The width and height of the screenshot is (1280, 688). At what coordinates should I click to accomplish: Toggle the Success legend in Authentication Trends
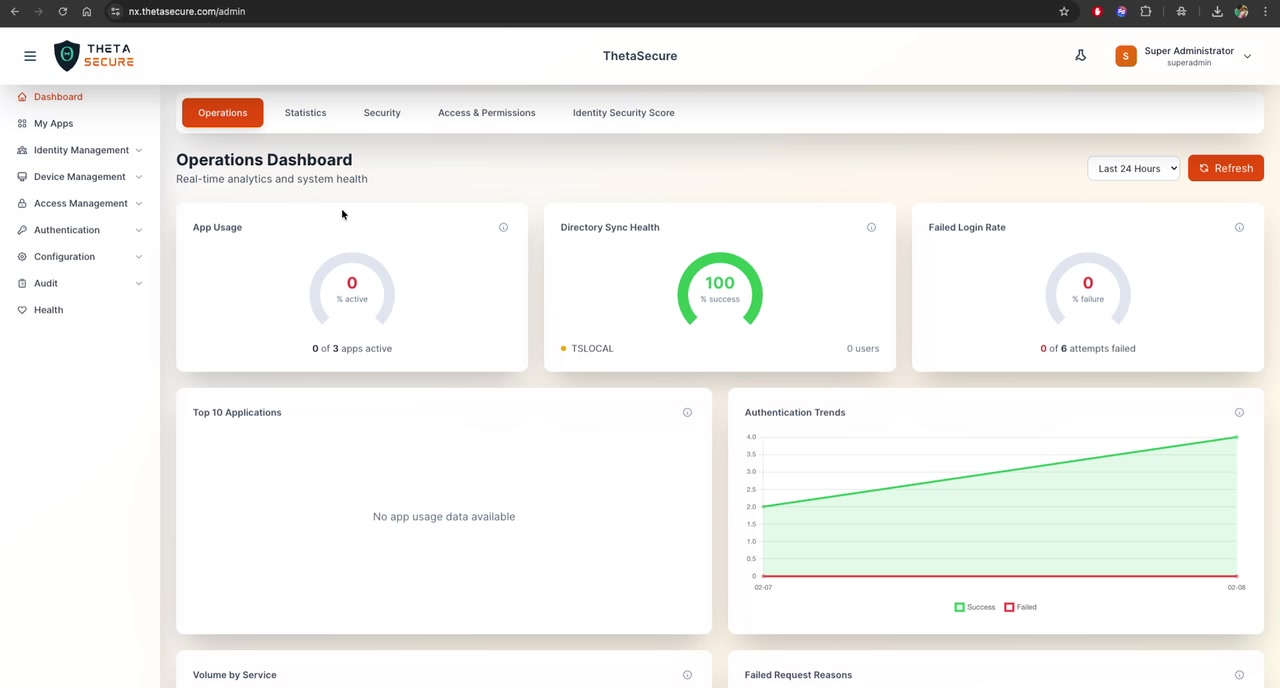(x=973, y=606)
